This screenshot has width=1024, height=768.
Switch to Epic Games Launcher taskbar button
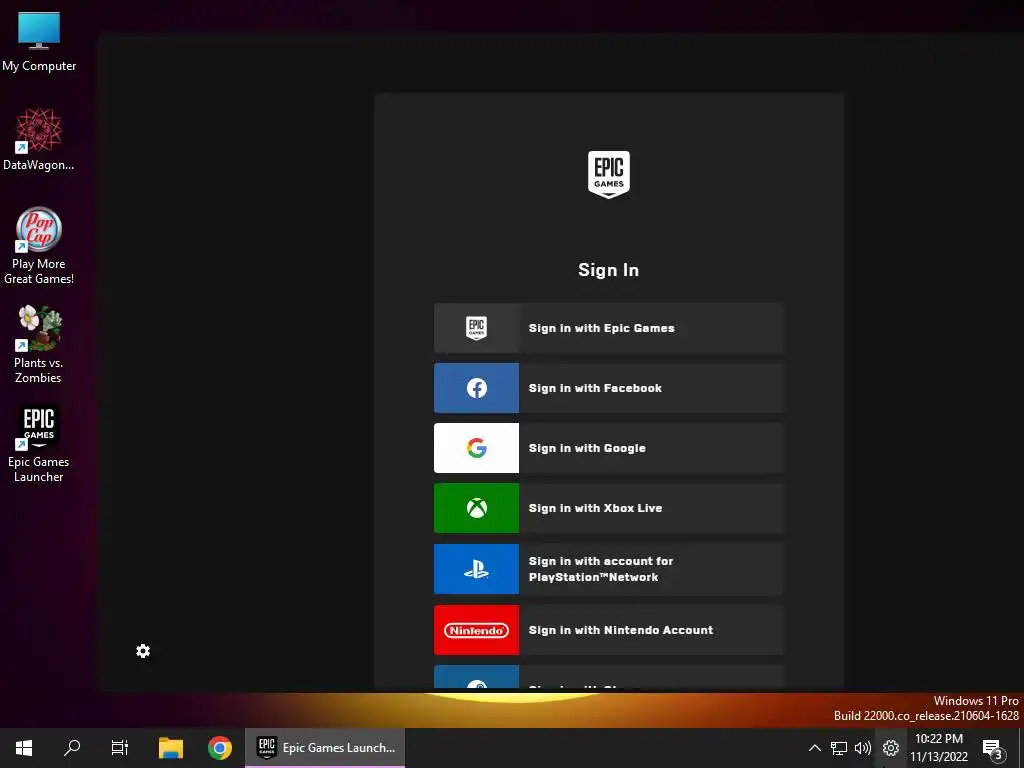point(325,748)
